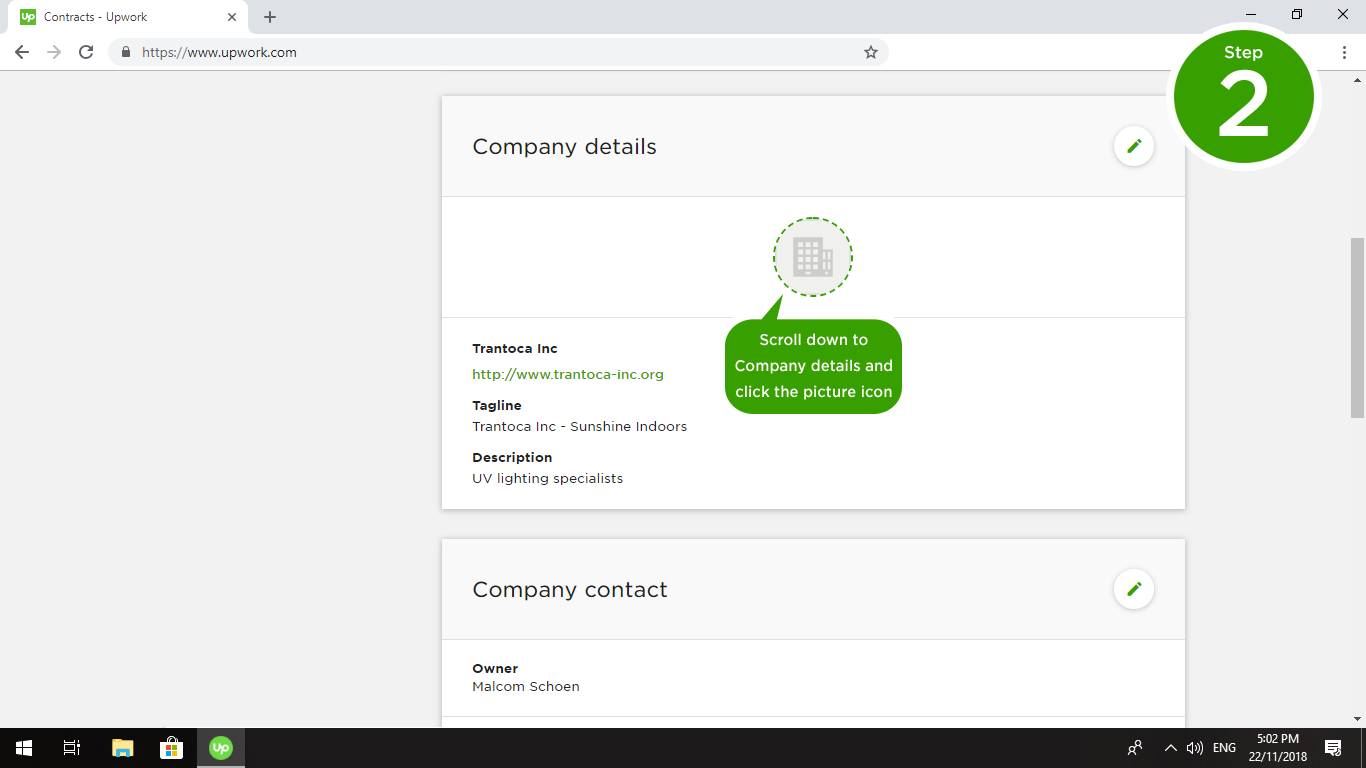Open Microsoft Store from taskbar
Image resolution: width=1366 pixels, height=768 pixels.
(171, 747)
